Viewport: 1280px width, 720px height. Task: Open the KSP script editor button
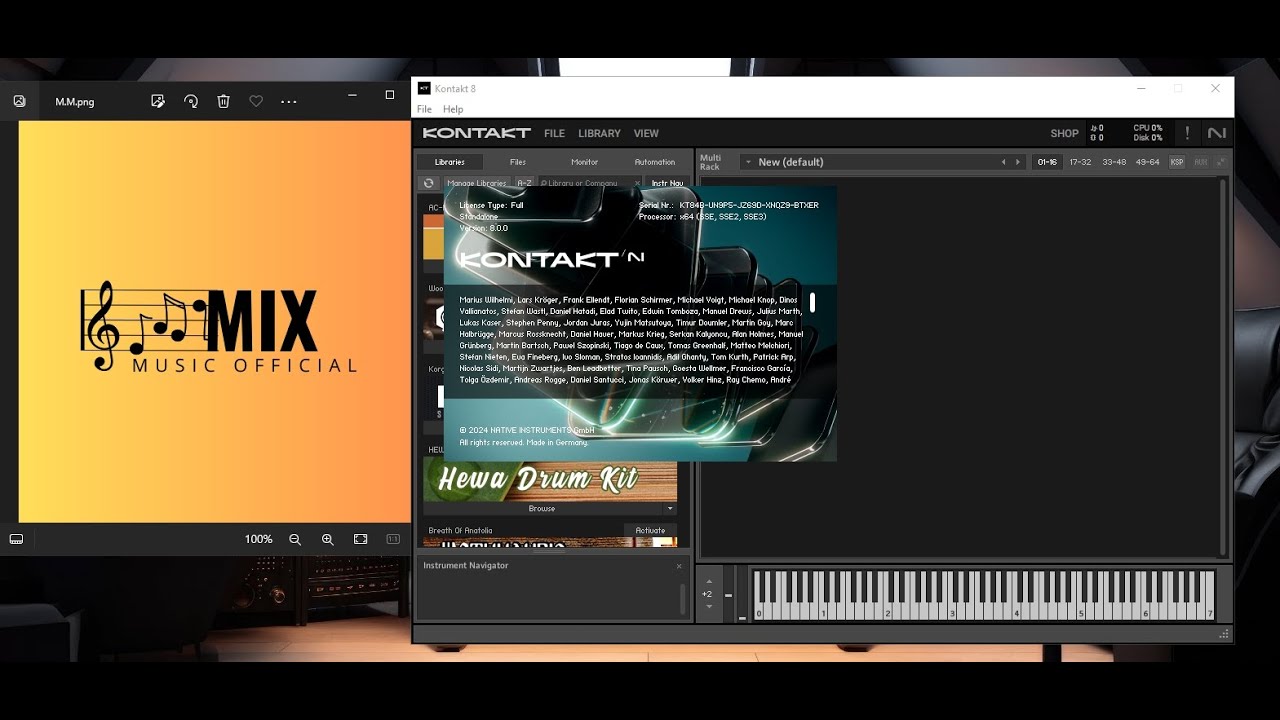pyautogui.click(x=1177, y=162)
